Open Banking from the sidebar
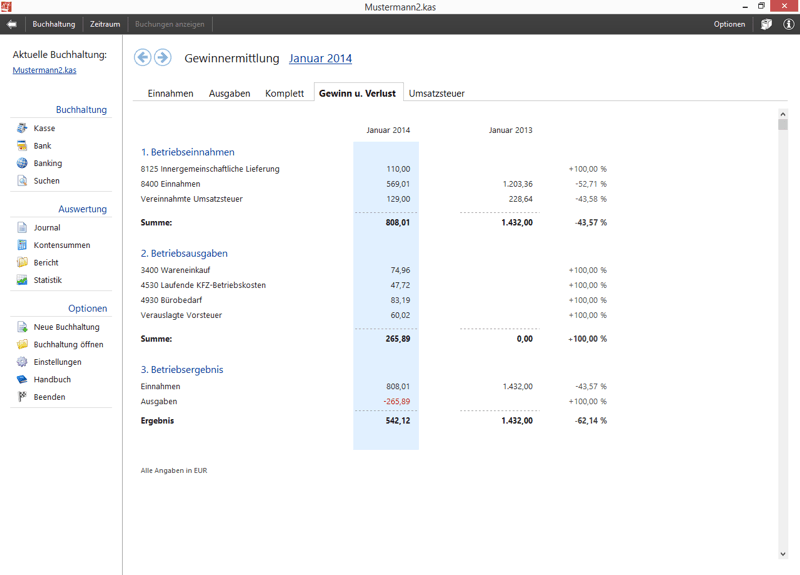Image resolution: width=800 pixels, height=575 pixels. click(48, 163)
